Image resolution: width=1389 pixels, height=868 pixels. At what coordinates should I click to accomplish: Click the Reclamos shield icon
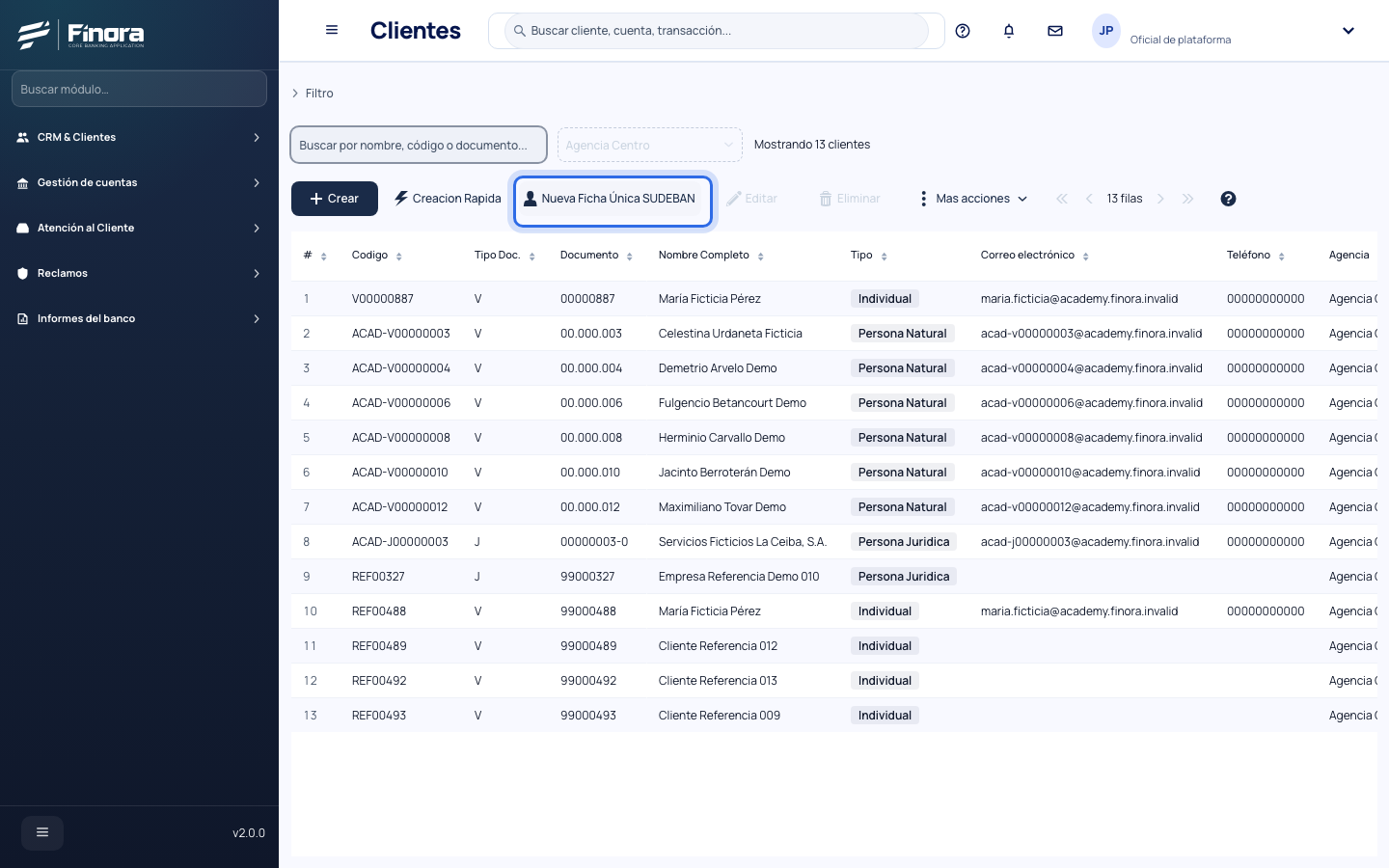22,274
